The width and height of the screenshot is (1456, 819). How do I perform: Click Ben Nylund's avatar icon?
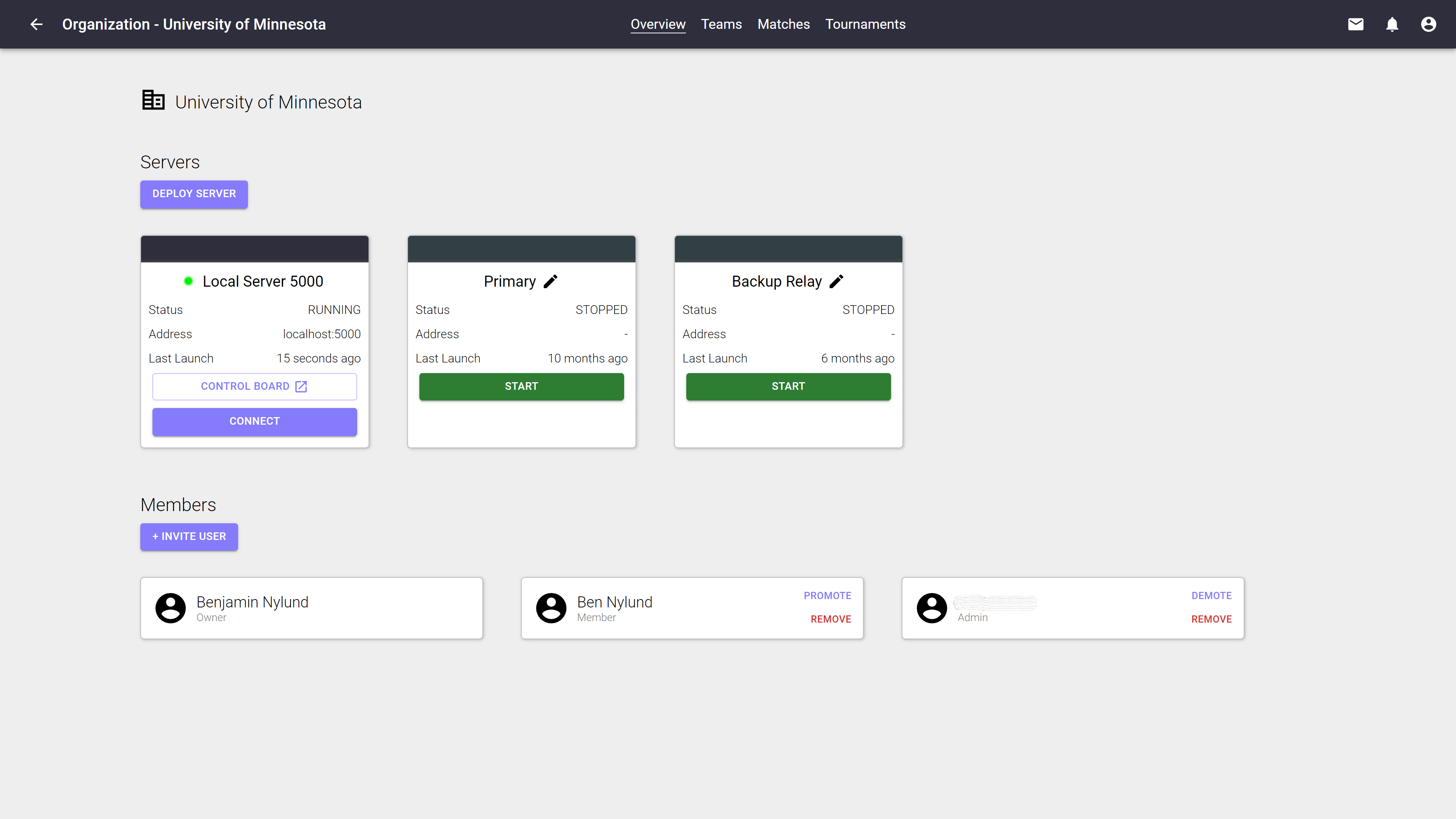551,608
